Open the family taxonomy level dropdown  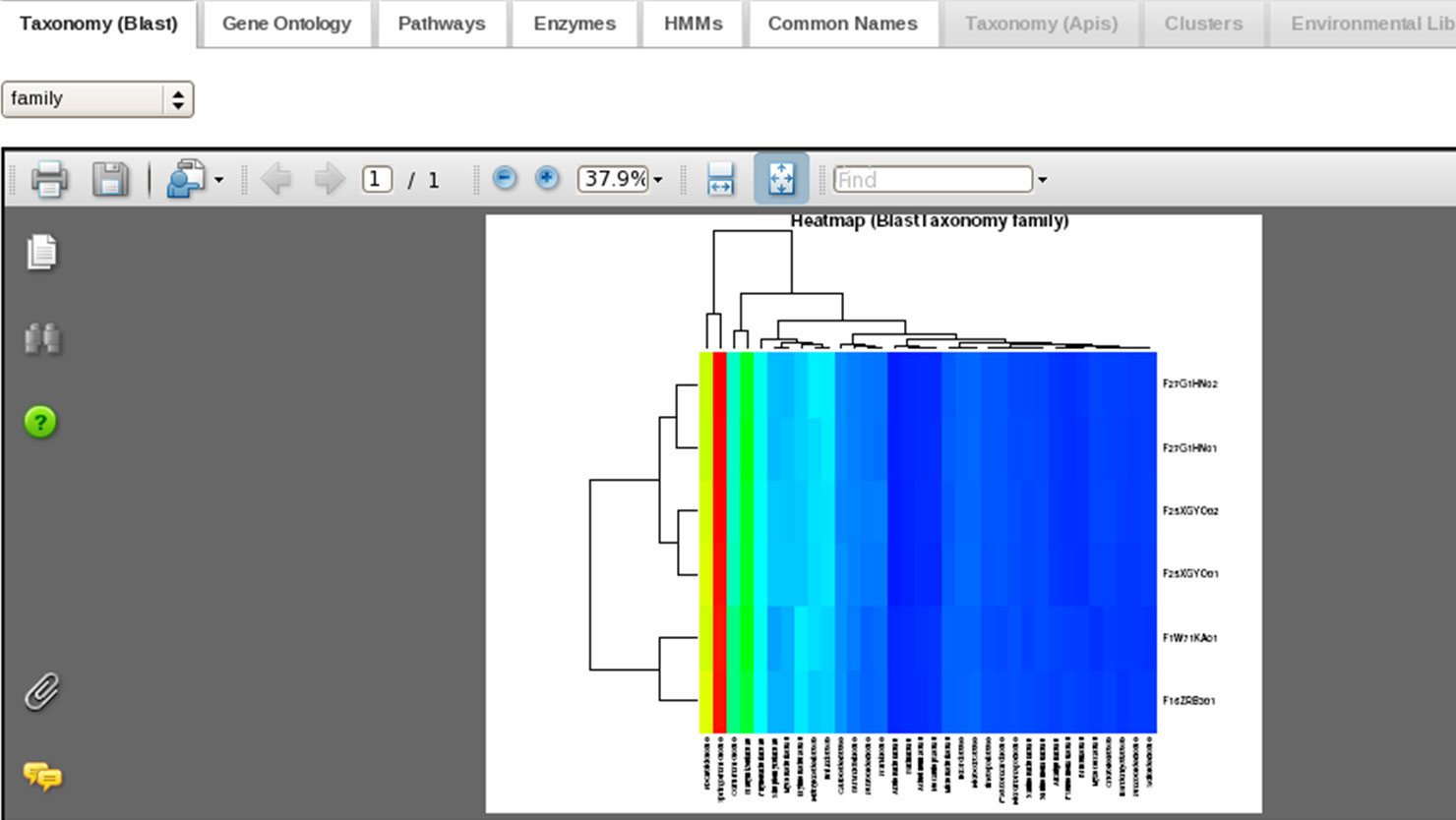[x=97, y=99]
